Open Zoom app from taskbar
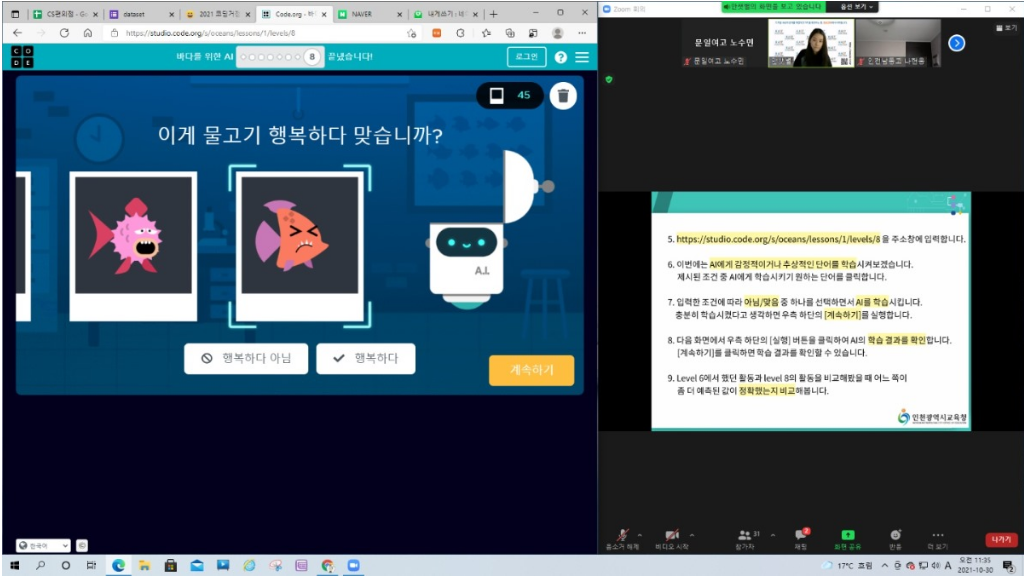Screen dimensions: 1024x579 [x=353, y=565]
